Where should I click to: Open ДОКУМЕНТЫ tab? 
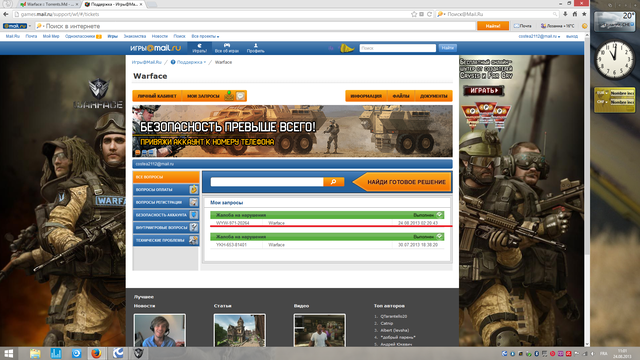433,96
